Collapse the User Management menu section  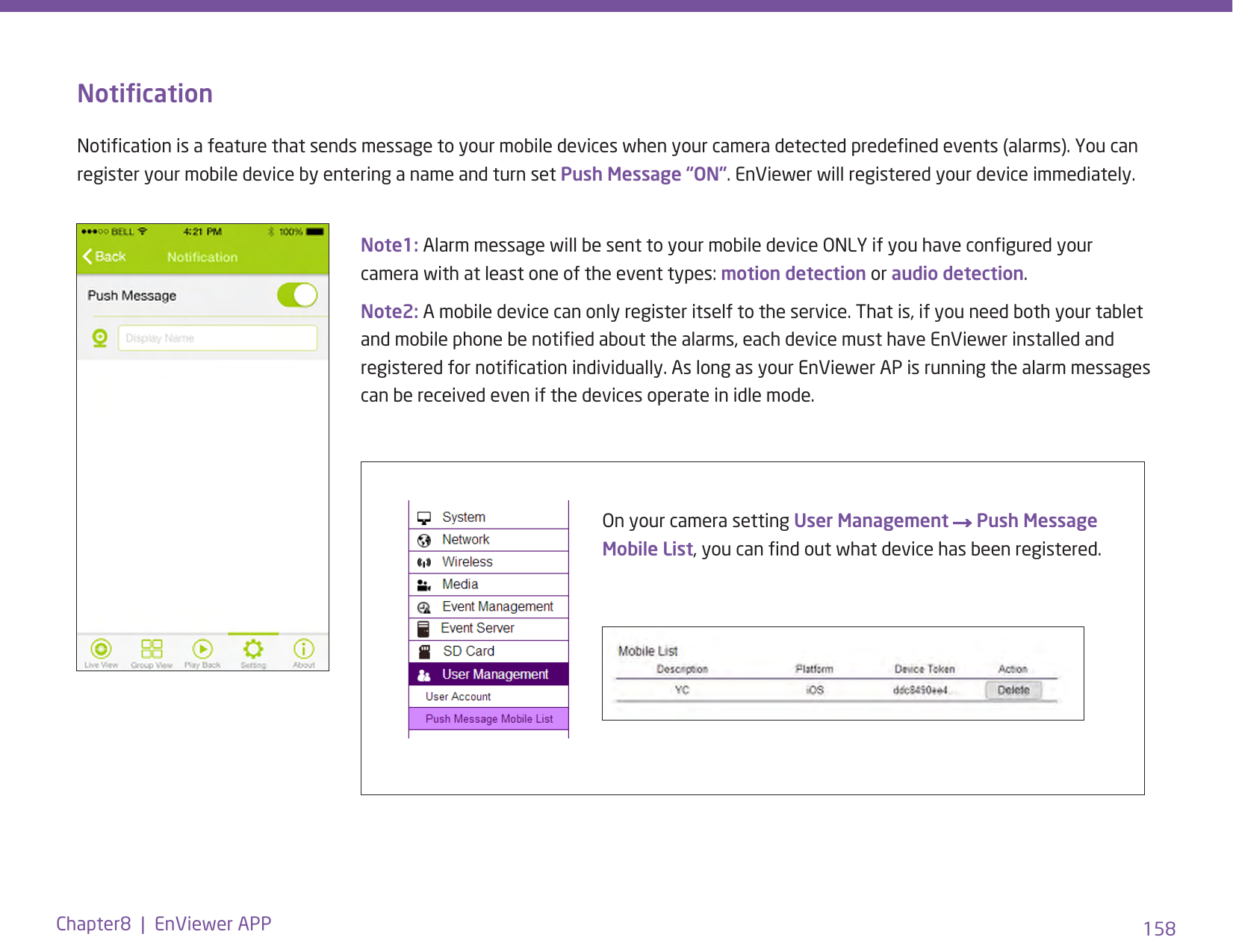488,674
